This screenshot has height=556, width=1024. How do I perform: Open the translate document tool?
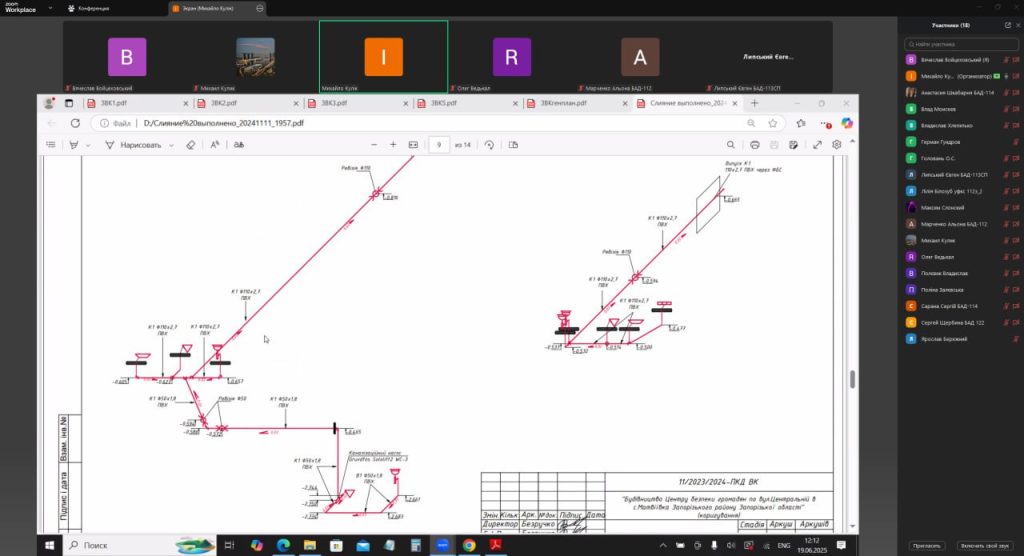click(239, 145)
